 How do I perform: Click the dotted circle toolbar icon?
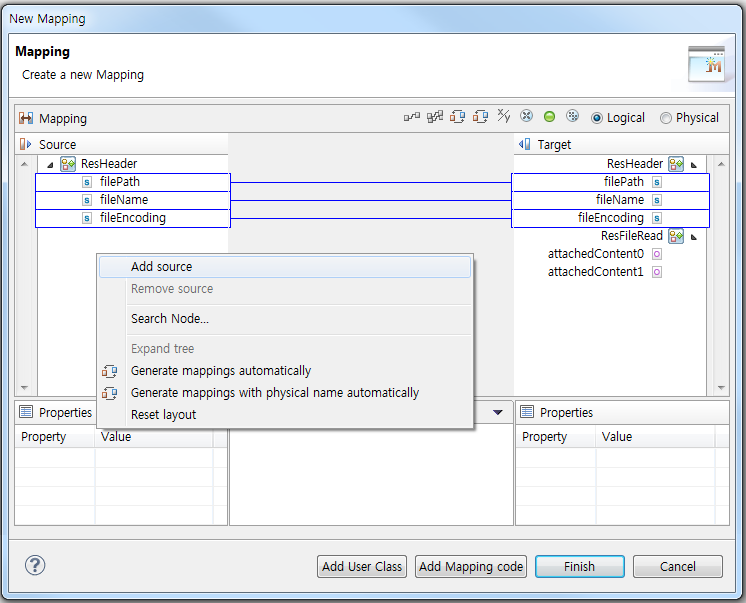[572, 116]
